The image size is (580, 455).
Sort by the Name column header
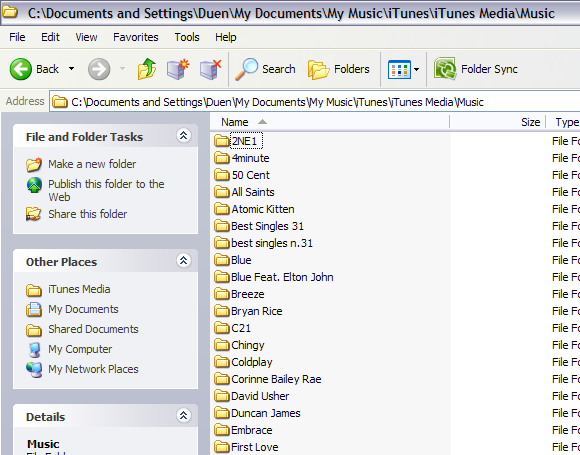tap(329, 122)
